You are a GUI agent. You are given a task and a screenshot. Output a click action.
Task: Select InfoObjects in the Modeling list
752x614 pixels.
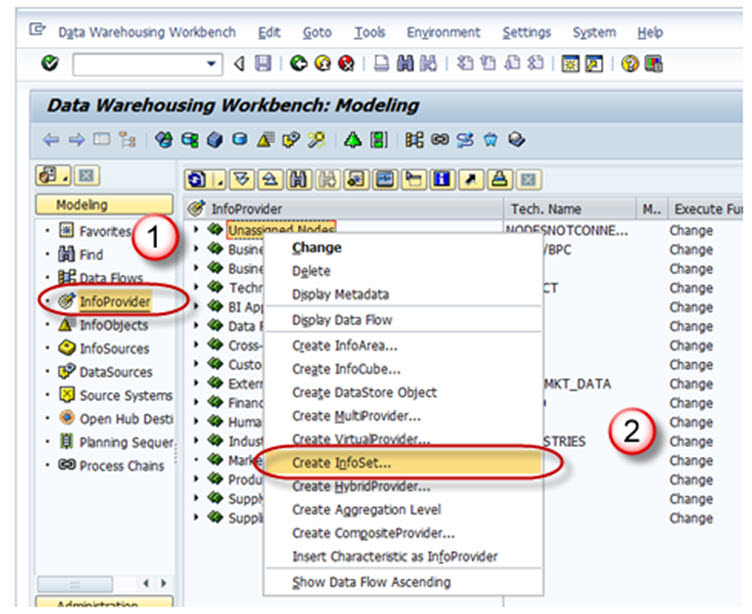[x=113, y=325]
